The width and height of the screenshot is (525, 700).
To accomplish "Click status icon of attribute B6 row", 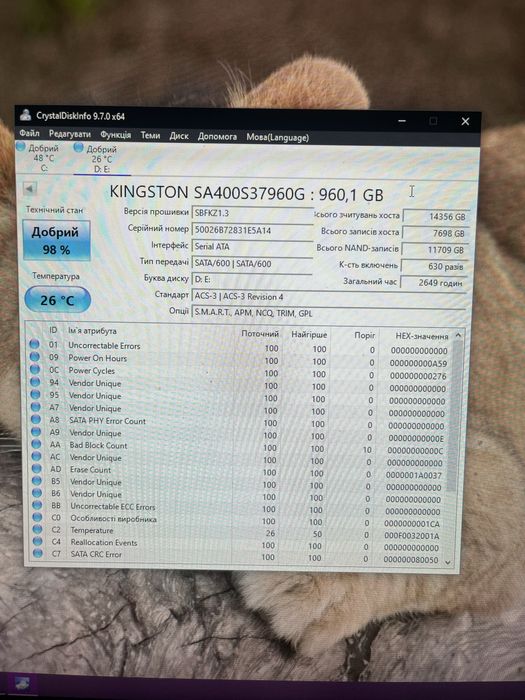I will click(37, 493).
